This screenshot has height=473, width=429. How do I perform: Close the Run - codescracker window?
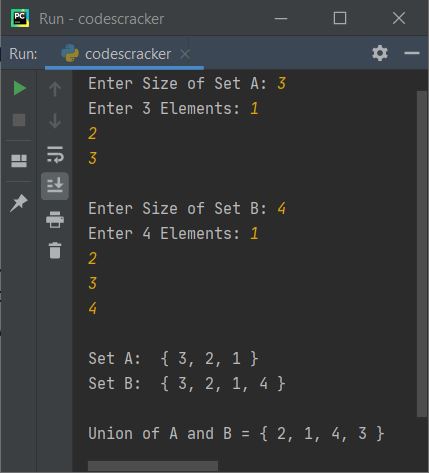point(399,18)
